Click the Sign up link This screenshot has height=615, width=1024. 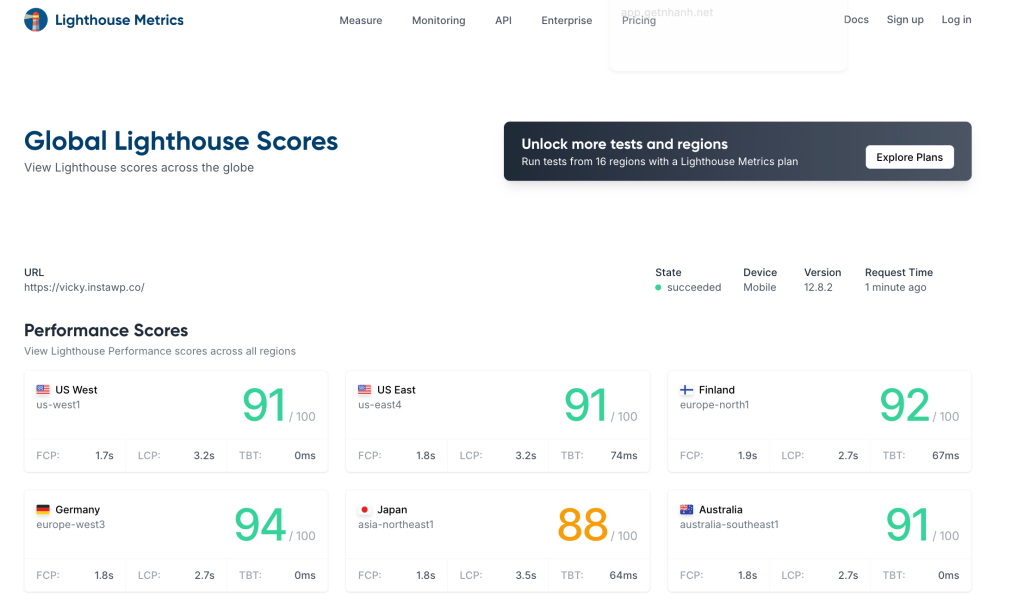pos(905,19)
